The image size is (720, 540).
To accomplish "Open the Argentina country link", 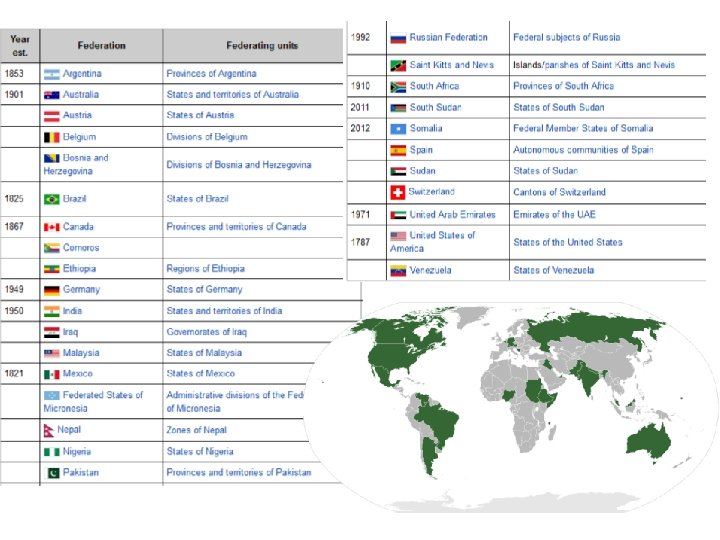I will pos(82,73).
